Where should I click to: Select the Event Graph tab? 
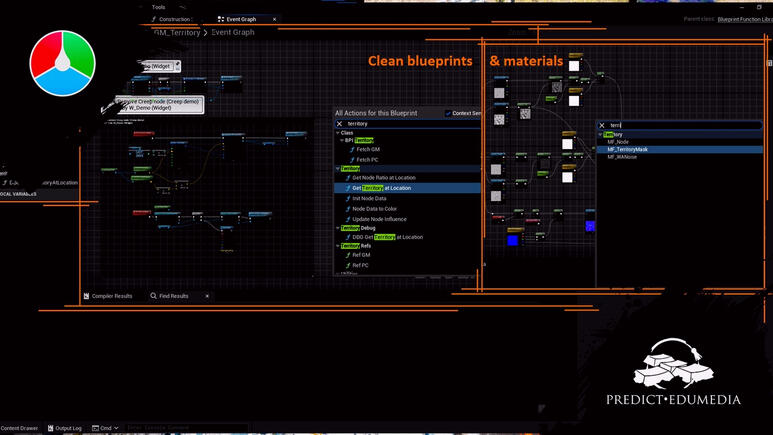coord(241,19)
